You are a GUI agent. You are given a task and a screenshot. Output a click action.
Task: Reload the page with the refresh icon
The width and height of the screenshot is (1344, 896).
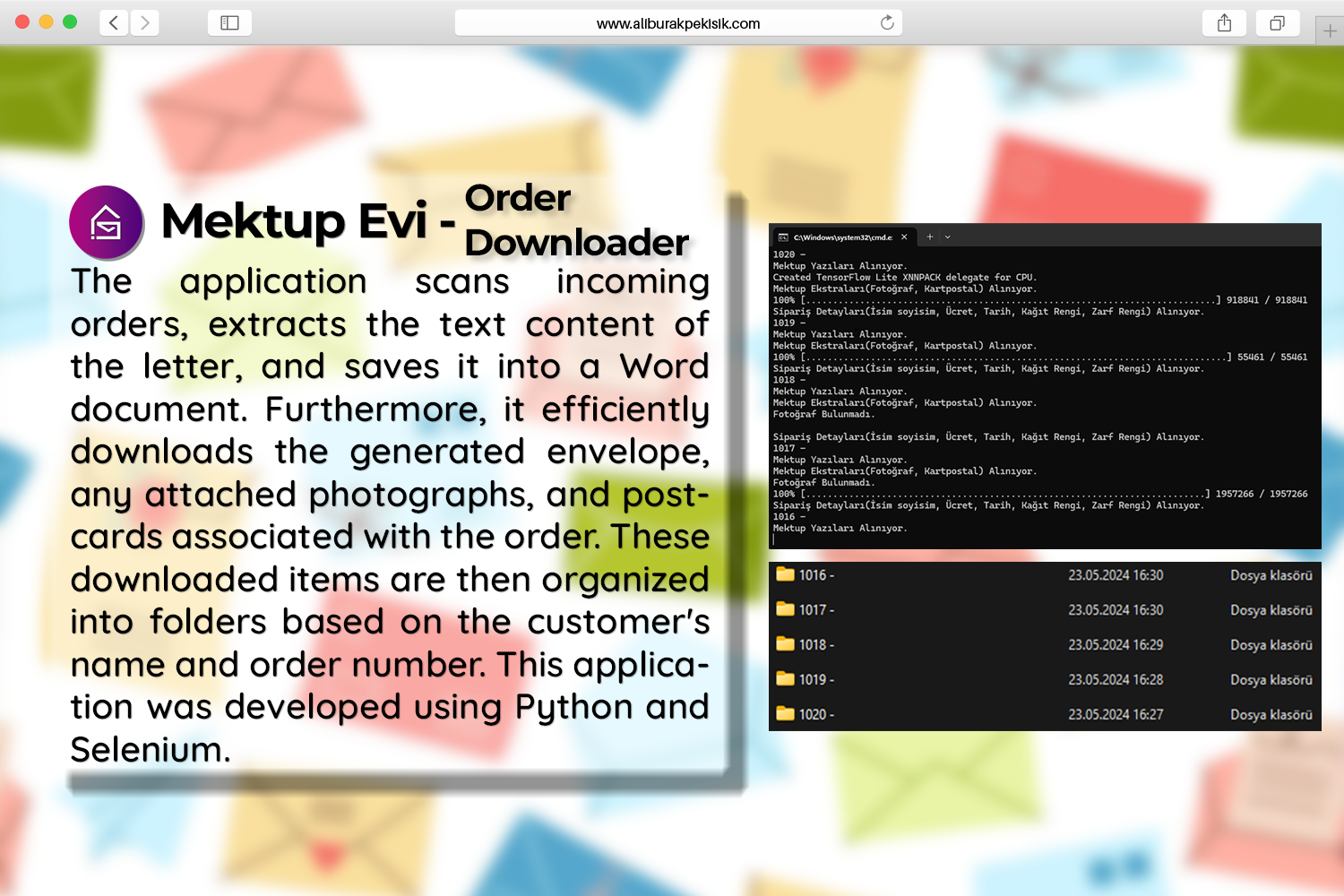coord(887,22)
